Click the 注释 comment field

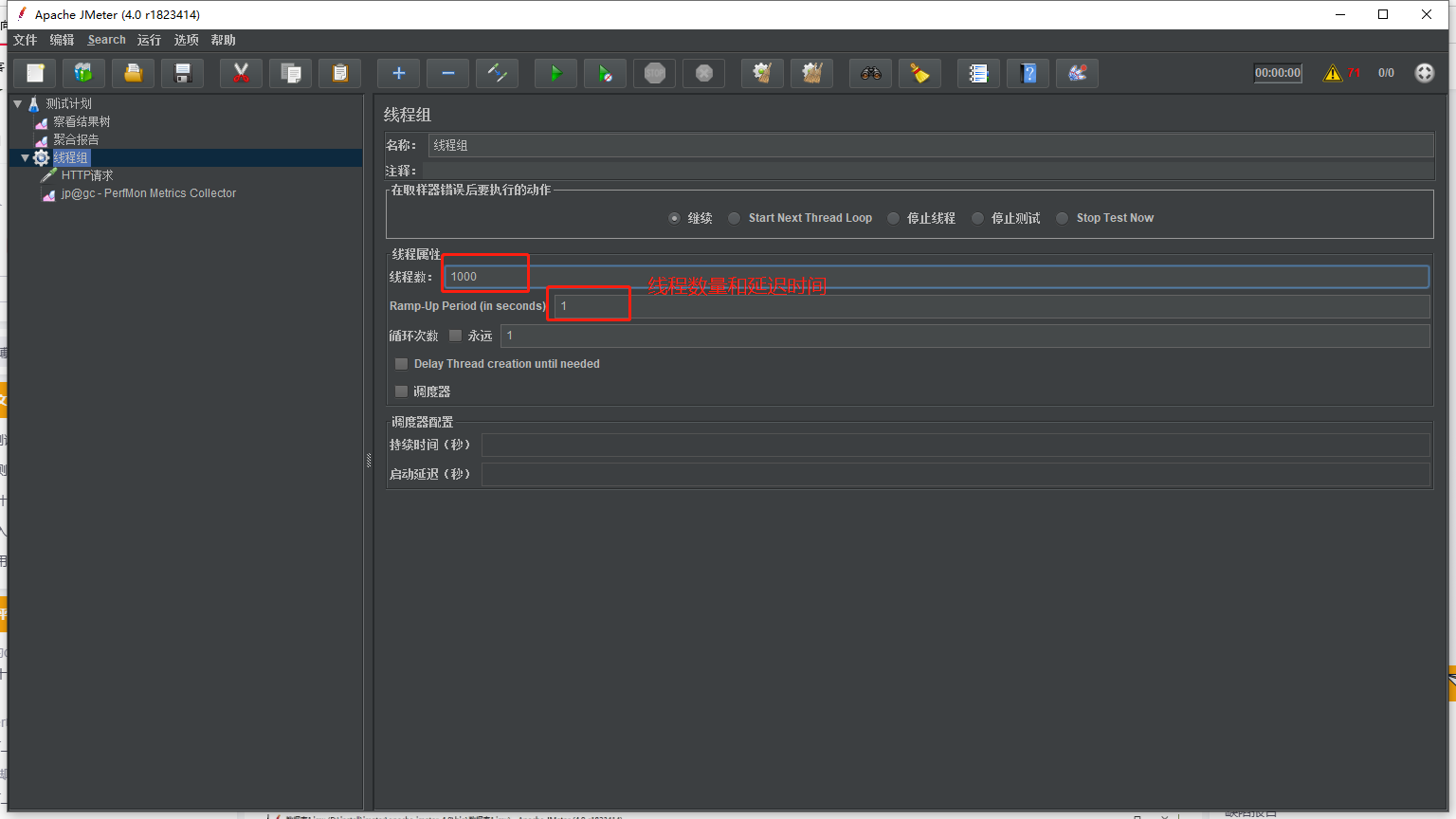(x=928, y=171)
